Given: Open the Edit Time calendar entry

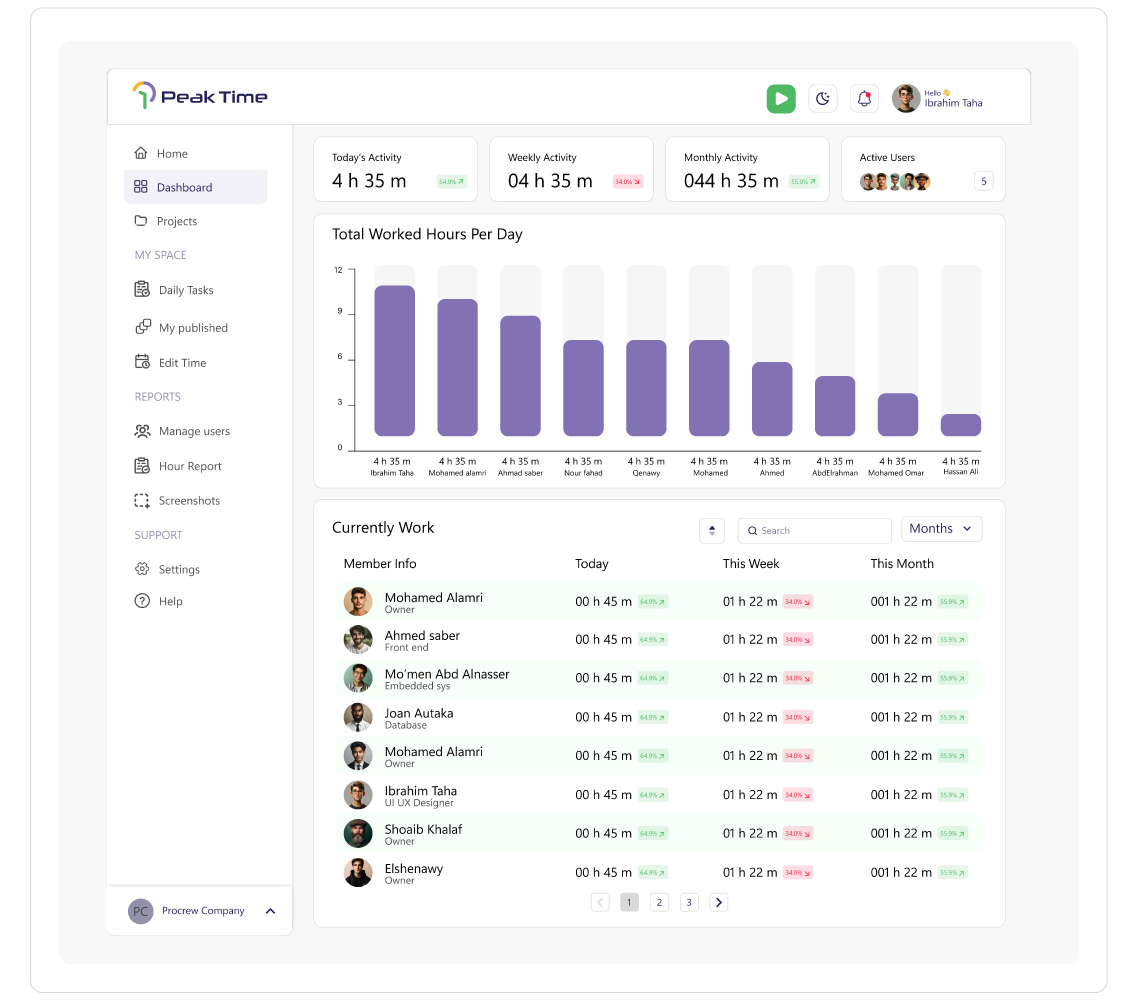Looking at the screenshot, I should (x=171, y=362).
